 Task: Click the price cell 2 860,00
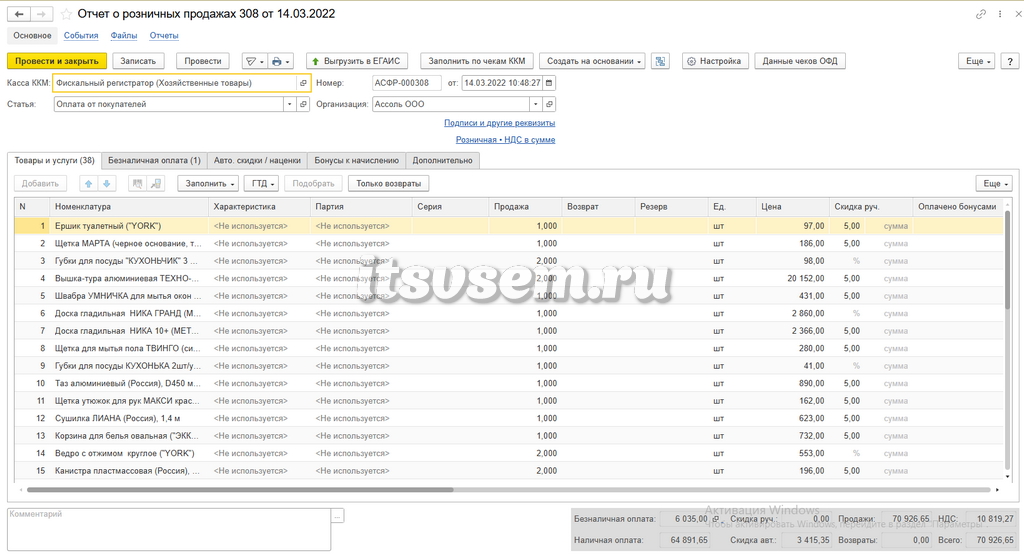[x=792, y=313]
